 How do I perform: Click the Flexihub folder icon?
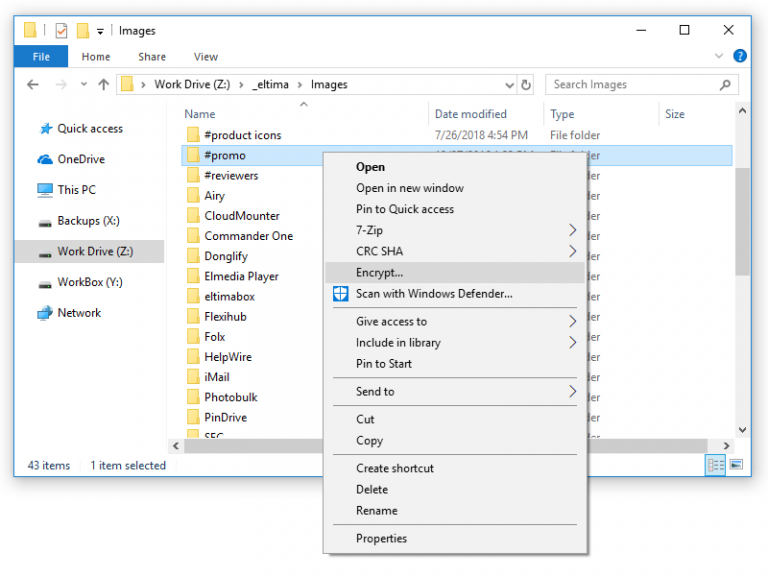pyautogui.click(x=193, y=316)
